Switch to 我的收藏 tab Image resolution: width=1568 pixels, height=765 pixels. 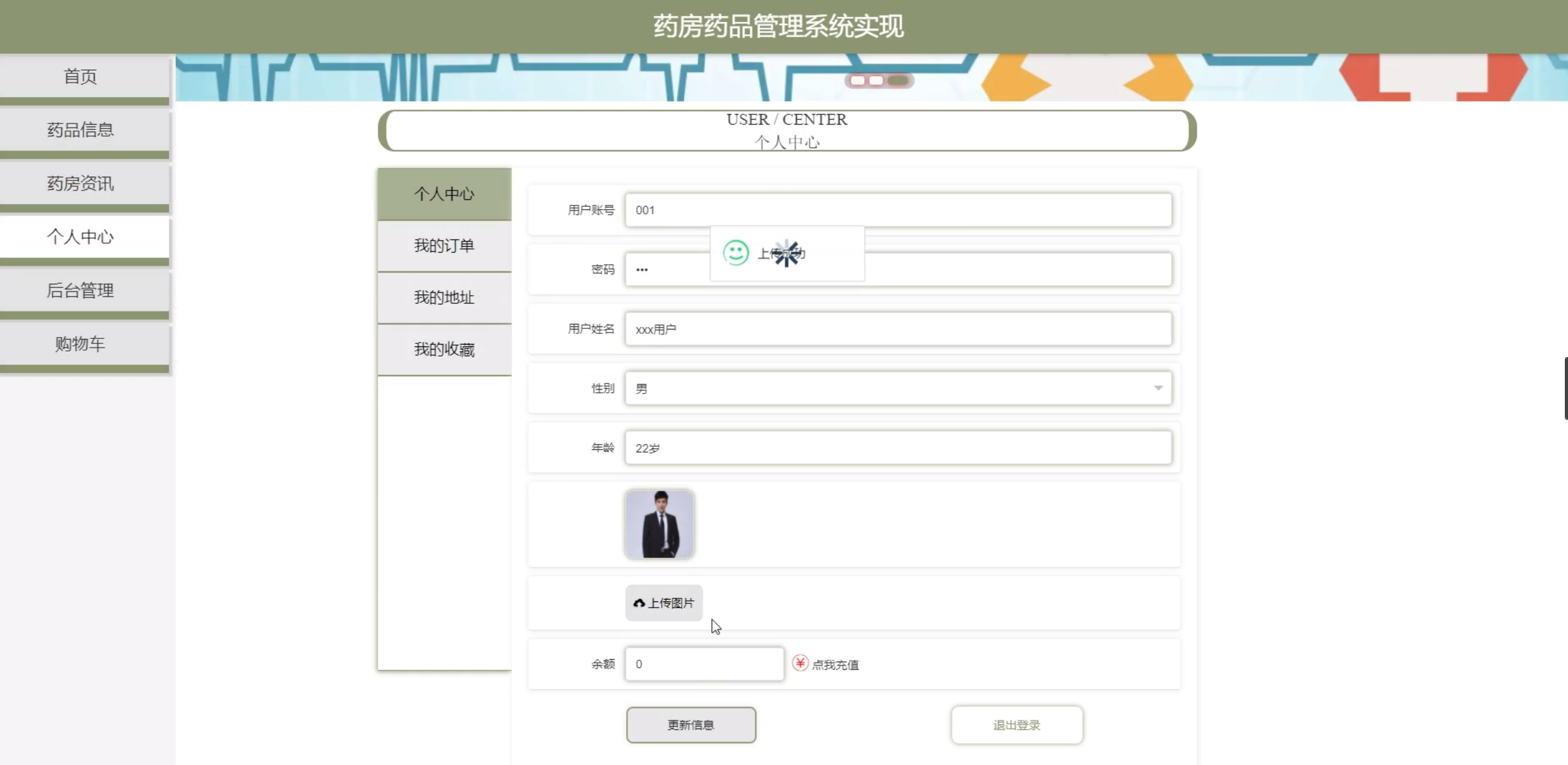pyautogui.click(x=444, y=349)
